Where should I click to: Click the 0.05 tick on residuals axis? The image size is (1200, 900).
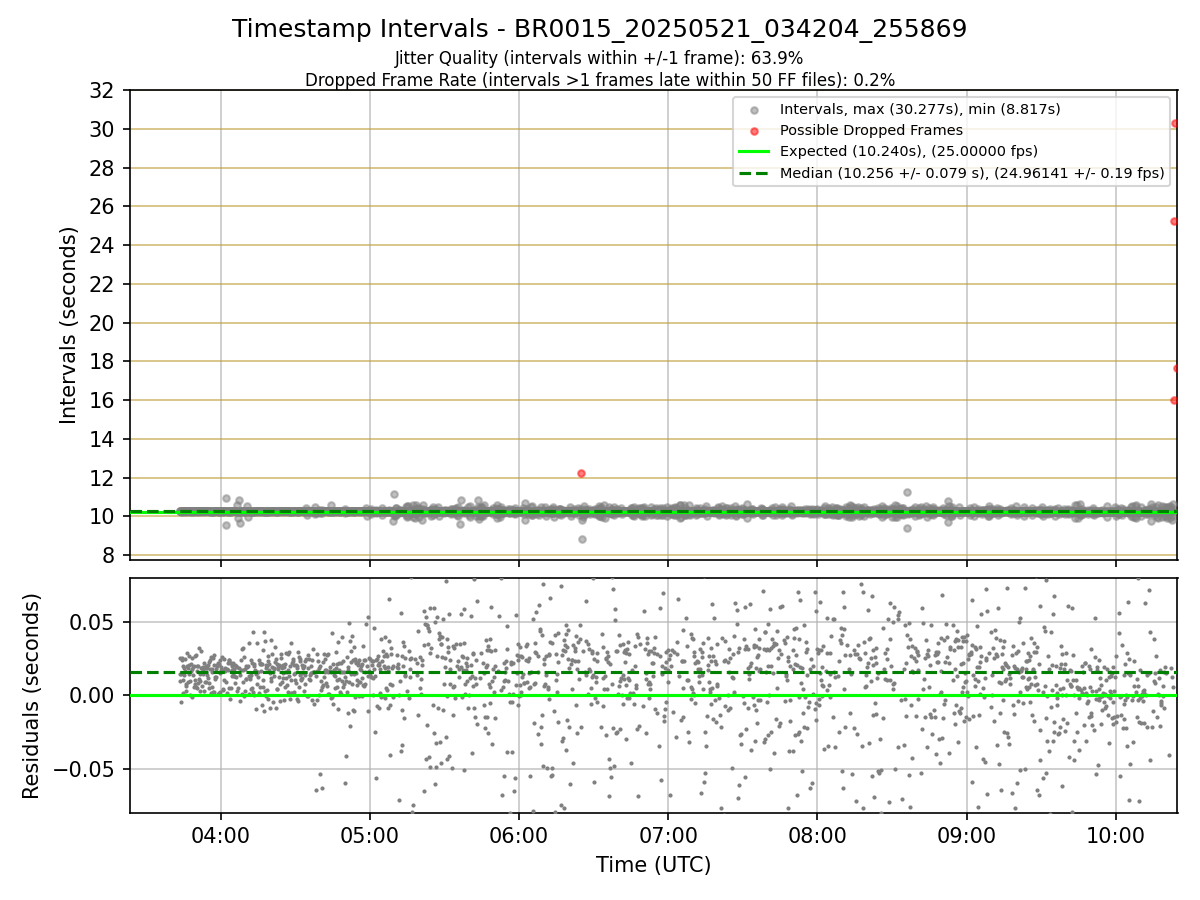click(94, 622)
